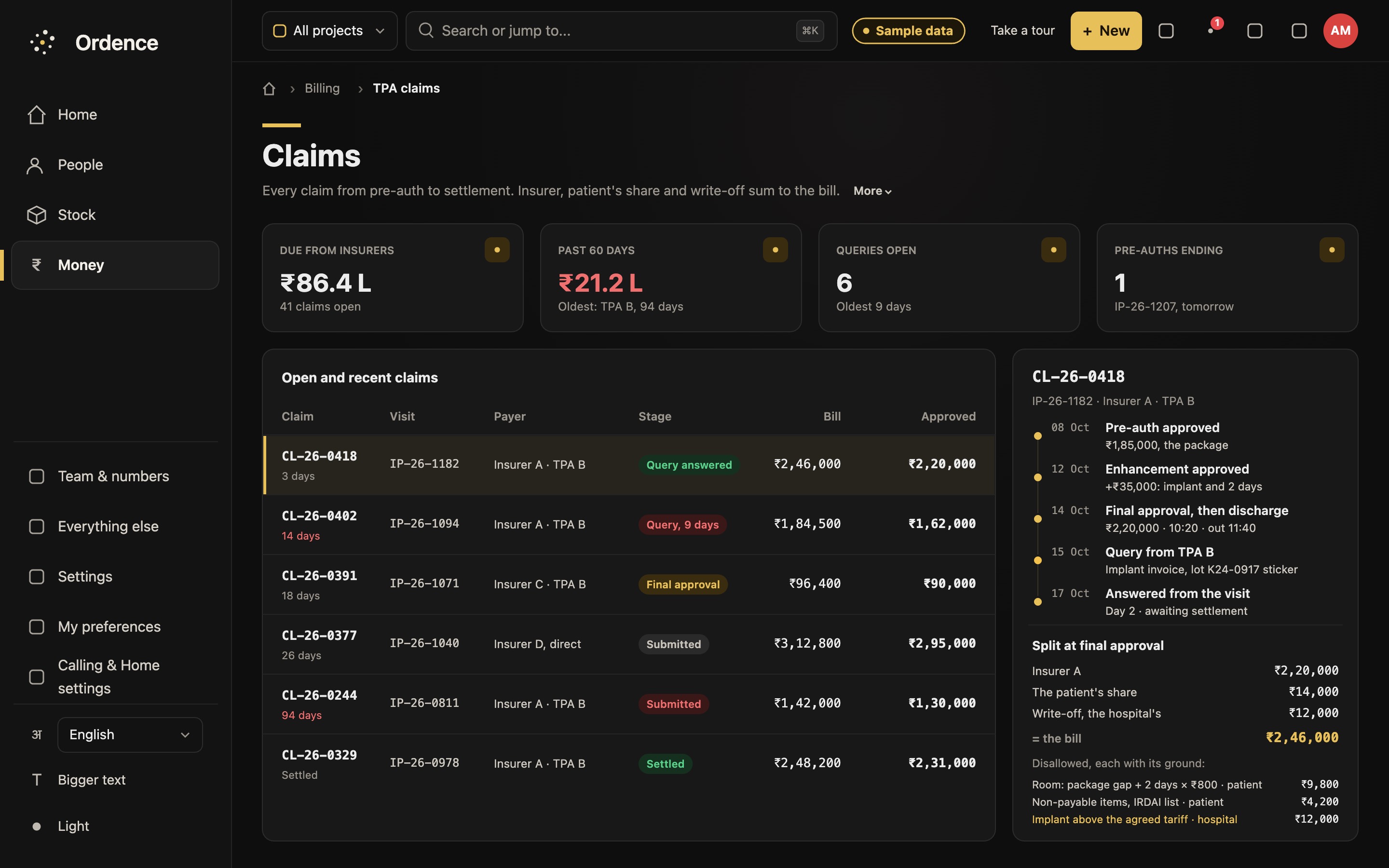1389x868 pixels.
Task: Click the red Submitted badge for CL-26-0244
Action: pyautogui.click(x=673, y=704)
